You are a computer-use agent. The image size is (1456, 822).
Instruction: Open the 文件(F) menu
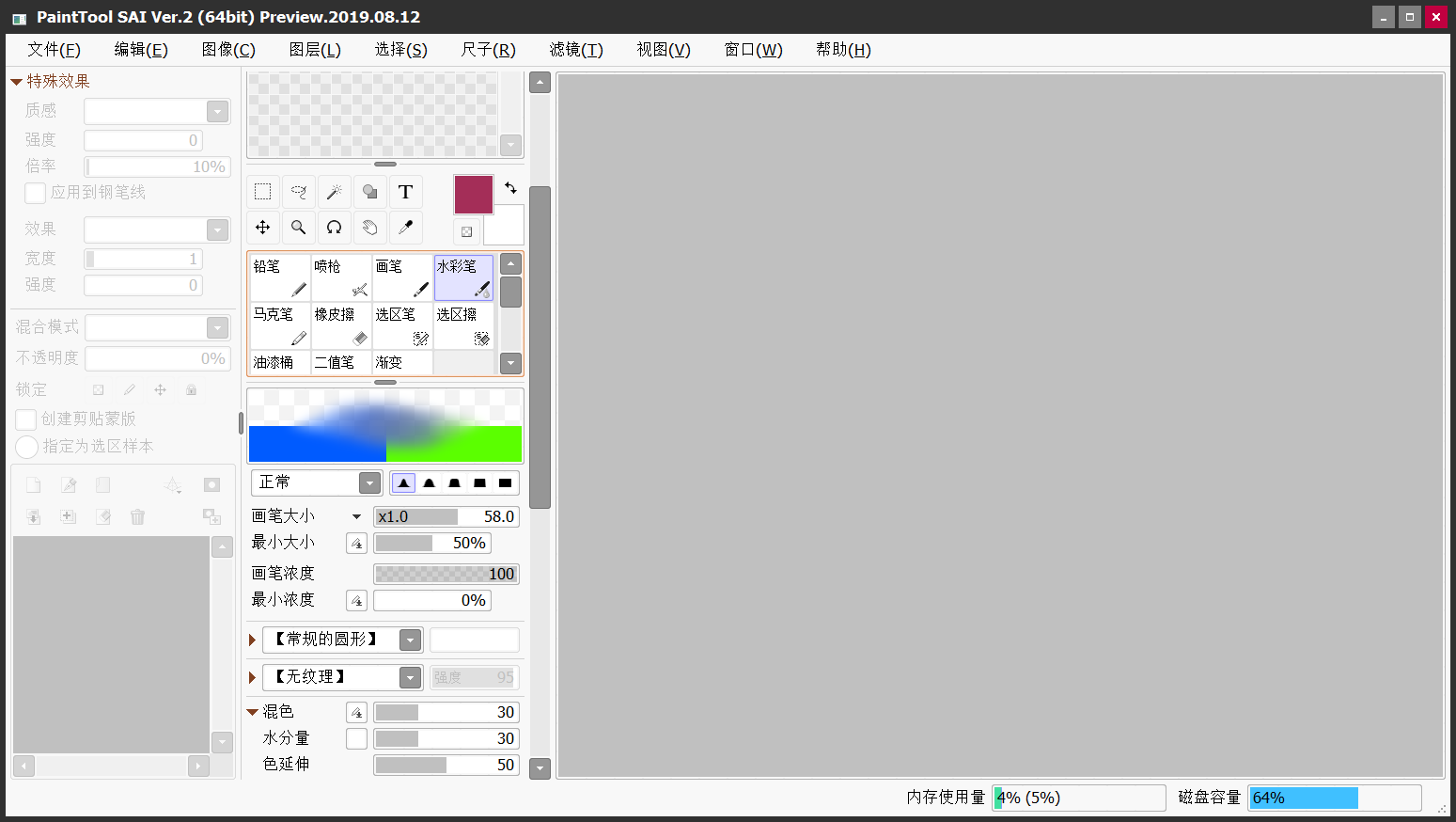point(54,50)
